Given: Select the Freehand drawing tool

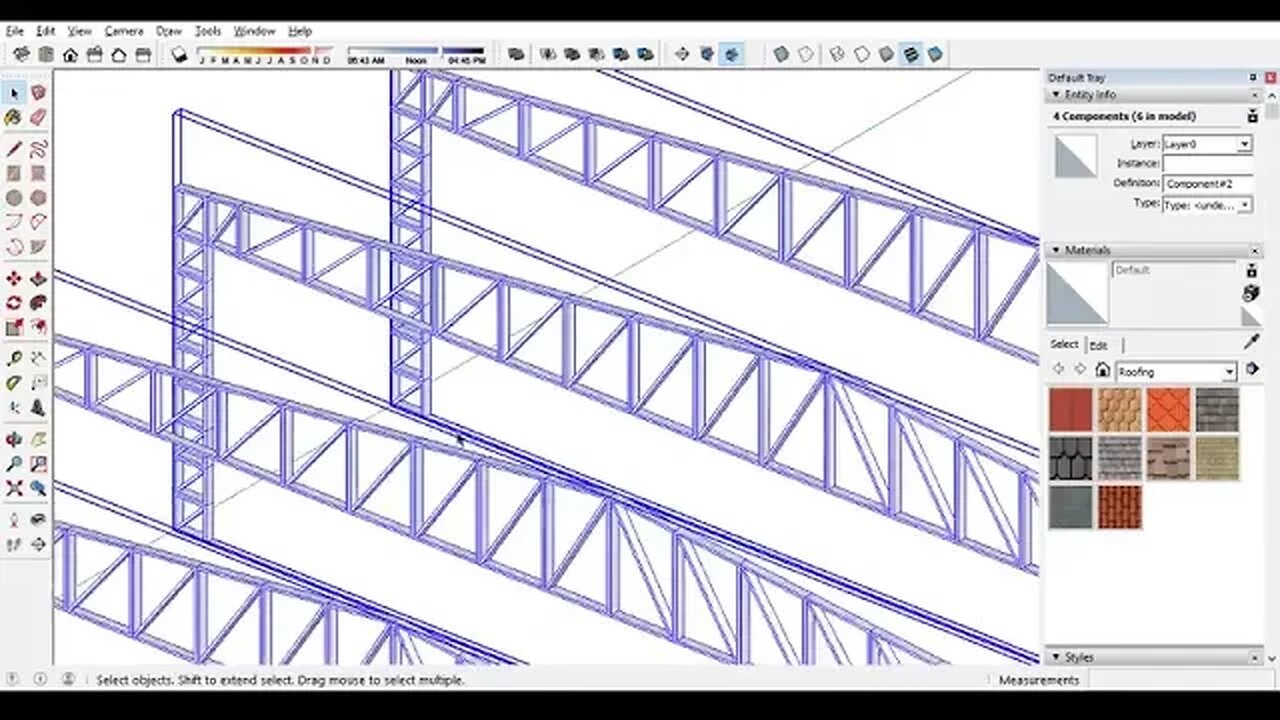Looking at the screenshot, I should coord(38,150).
